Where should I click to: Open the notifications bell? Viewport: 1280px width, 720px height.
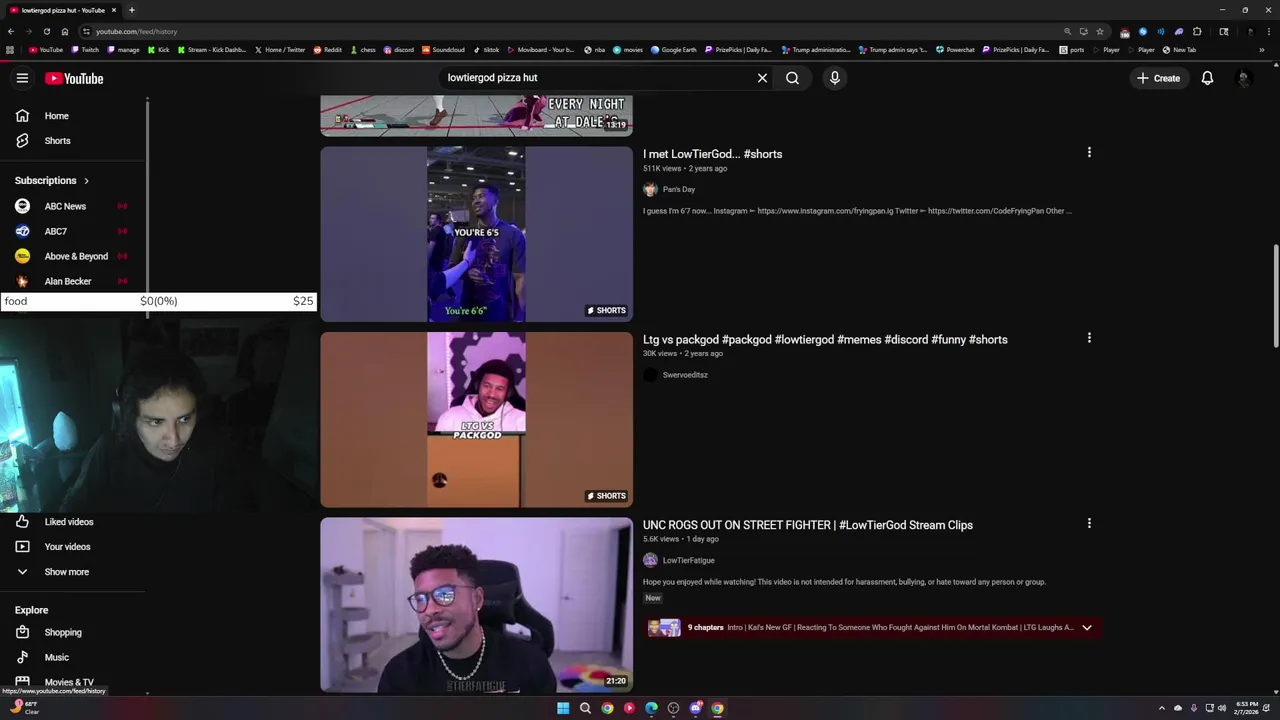[x=1207, y=78]
